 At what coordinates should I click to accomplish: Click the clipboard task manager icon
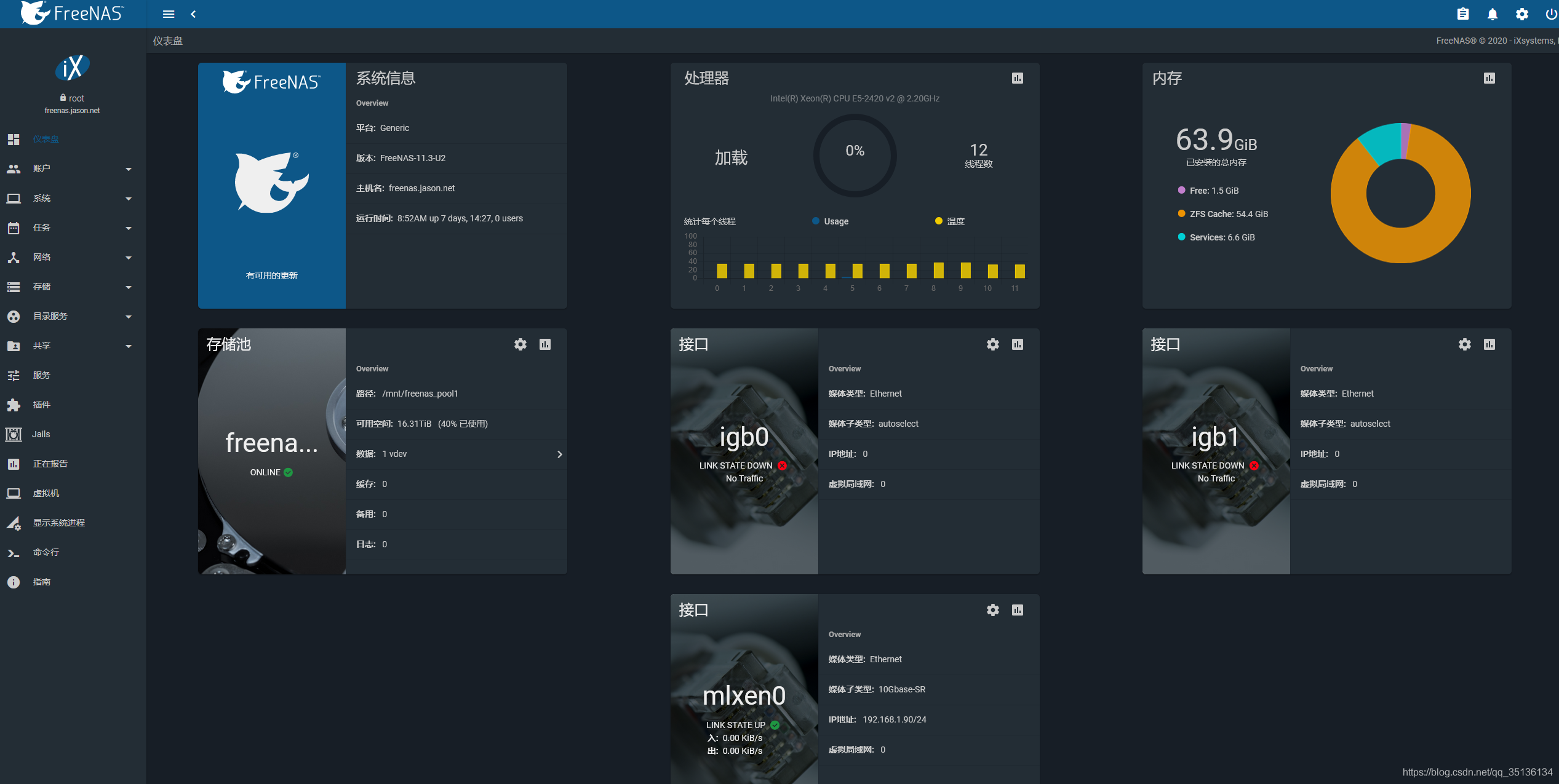pos(1463,14)
